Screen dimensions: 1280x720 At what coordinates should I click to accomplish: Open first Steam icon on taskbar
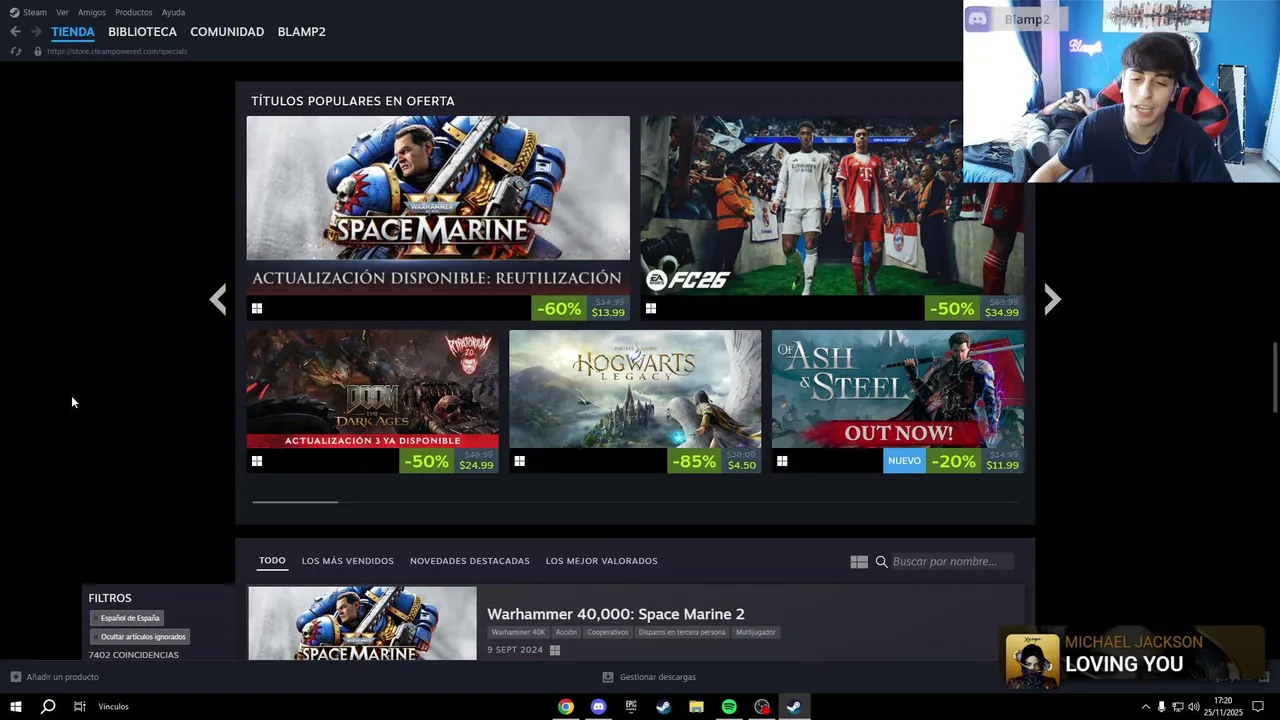pyautogui.click(x=663, y=707)
